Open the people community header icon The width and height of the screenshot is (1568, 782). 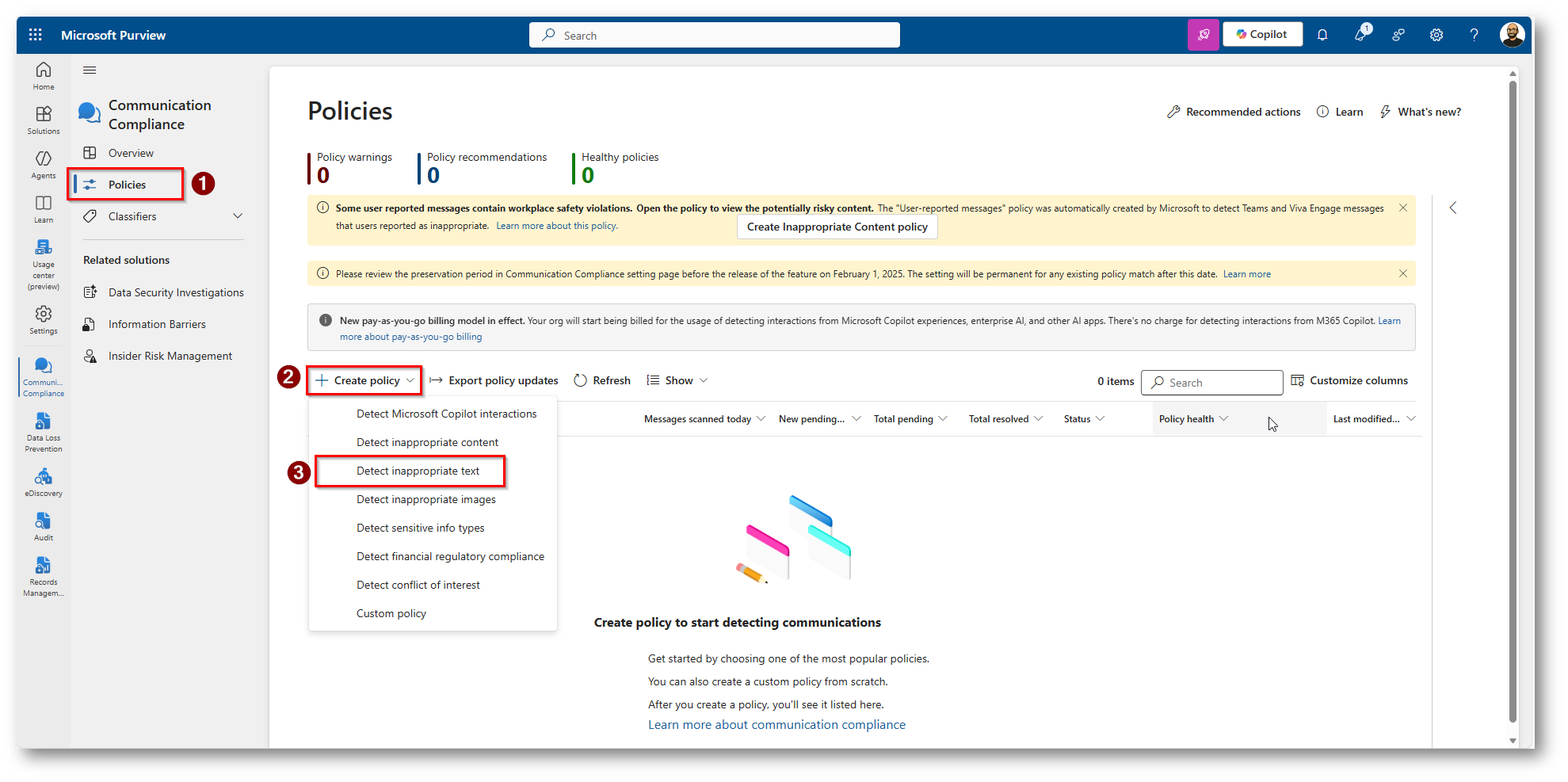pos(1398,35)
